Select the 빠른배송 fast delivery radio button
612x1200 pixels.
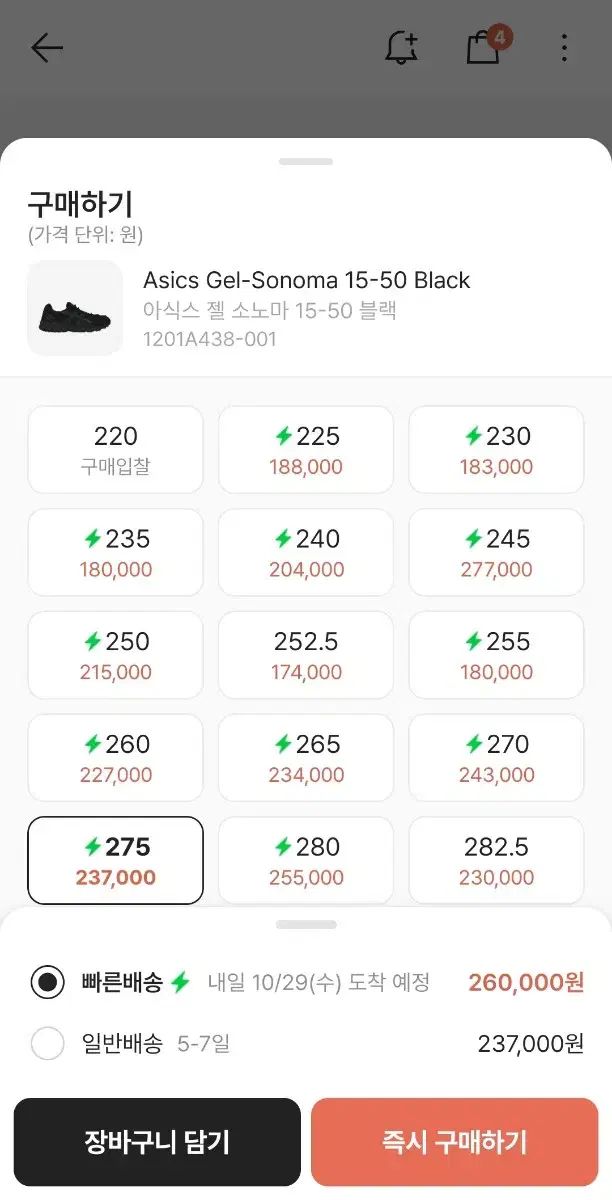(x=48, y=982)
